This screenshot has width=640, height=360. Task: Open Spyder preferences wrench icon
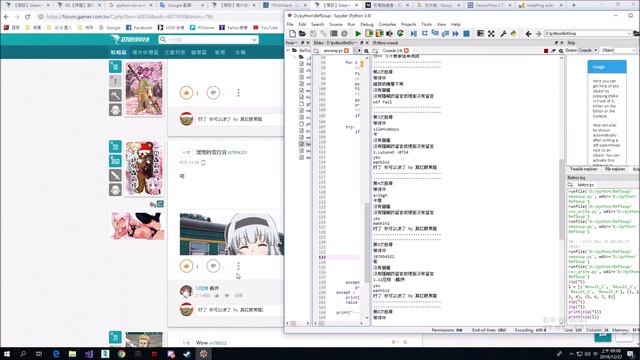(503, 34)
